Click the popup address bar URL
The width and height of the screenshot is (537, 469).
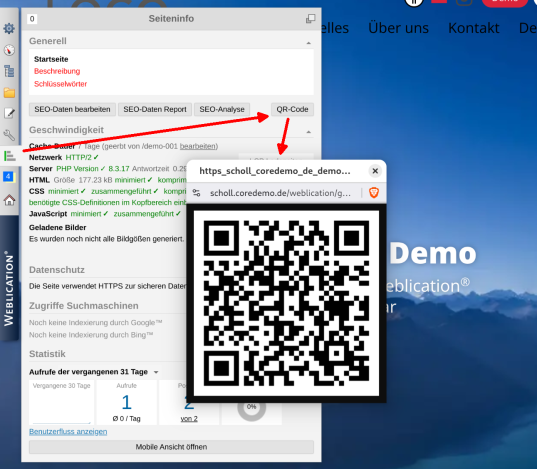[x=280, y=193]
